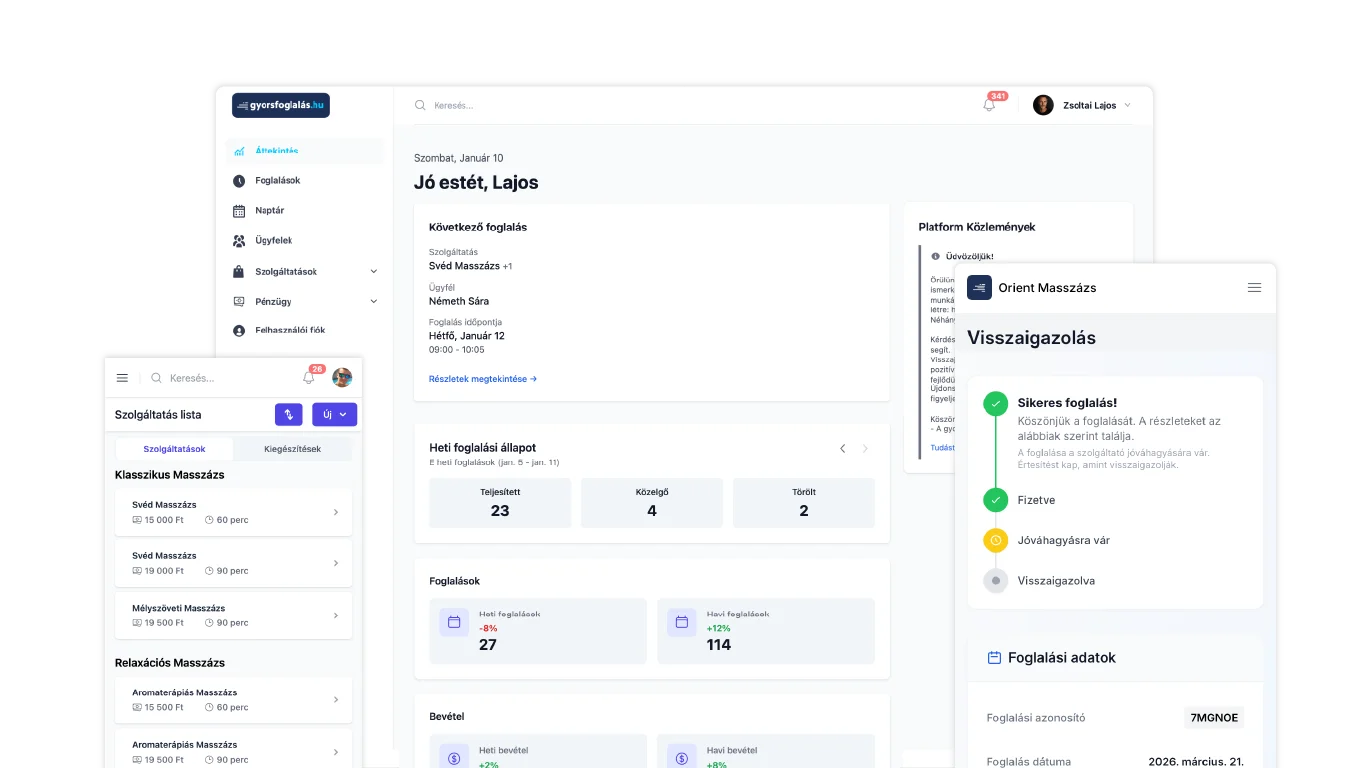Expand the Szolgáltatások sidebar submenu
The width and height of the screenshot is (1366, 768).
click(373, 272)
